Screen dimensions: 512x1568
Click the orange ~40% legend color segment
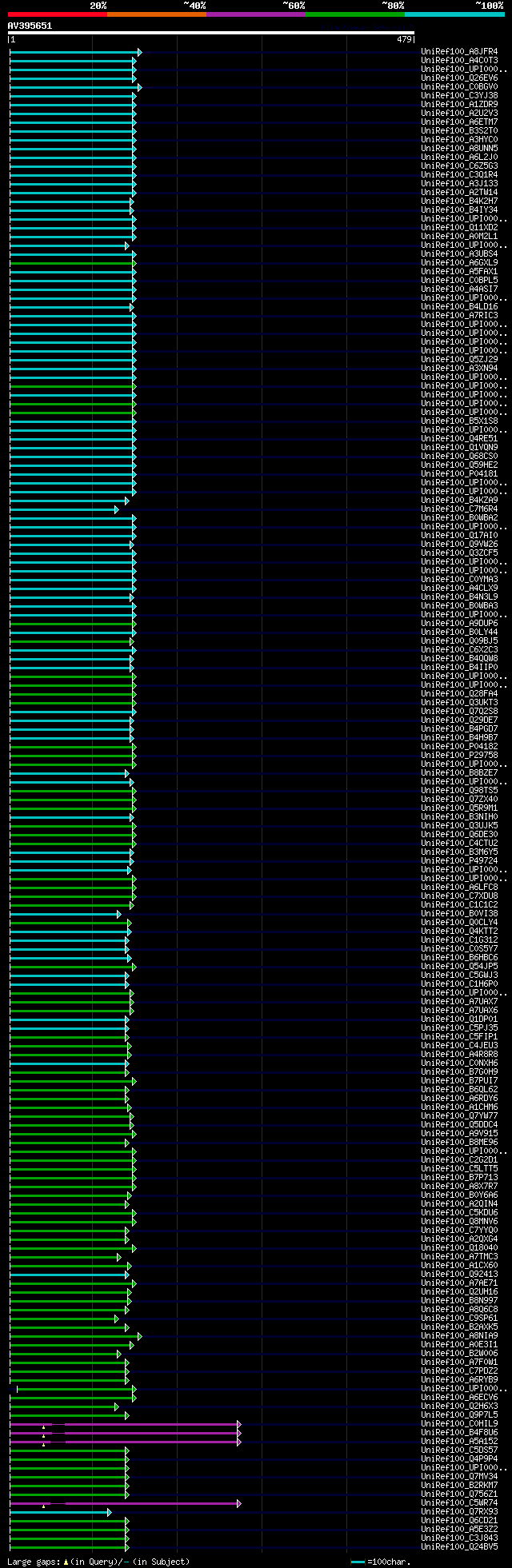pyautogui.click(x=156, y=14)
